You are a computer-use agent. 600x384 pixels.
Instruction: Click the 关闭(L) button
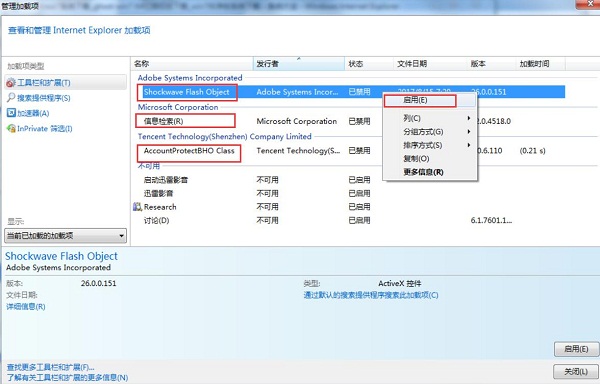click(x=576, y=371)
